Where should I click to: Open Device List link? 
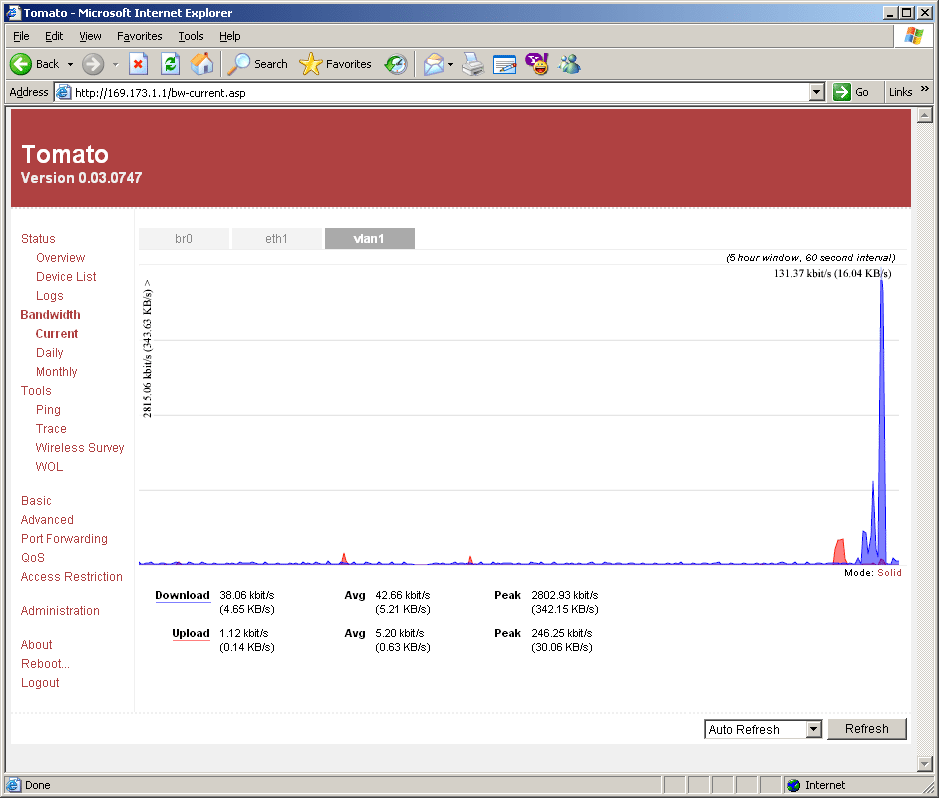66,277
